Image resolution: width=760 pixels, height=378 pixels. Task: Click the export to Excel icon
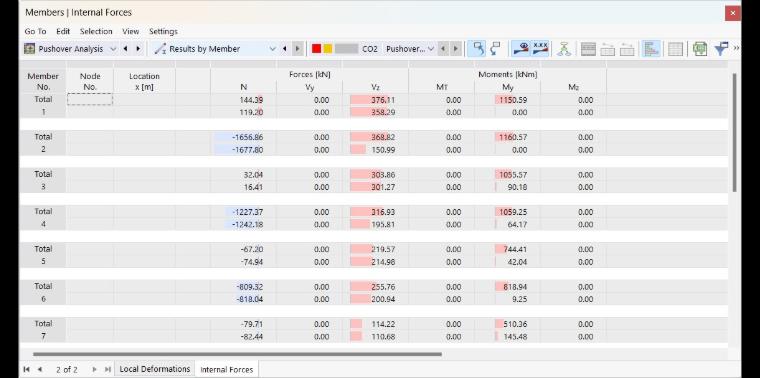699,49
